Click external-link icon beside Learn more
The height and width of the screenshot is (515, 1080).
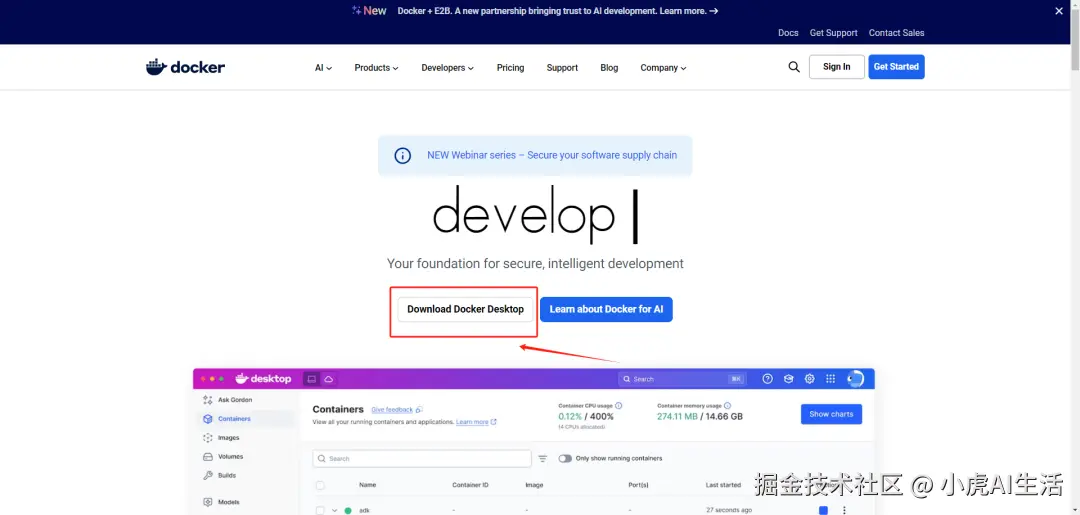click(x=494, y=422)
